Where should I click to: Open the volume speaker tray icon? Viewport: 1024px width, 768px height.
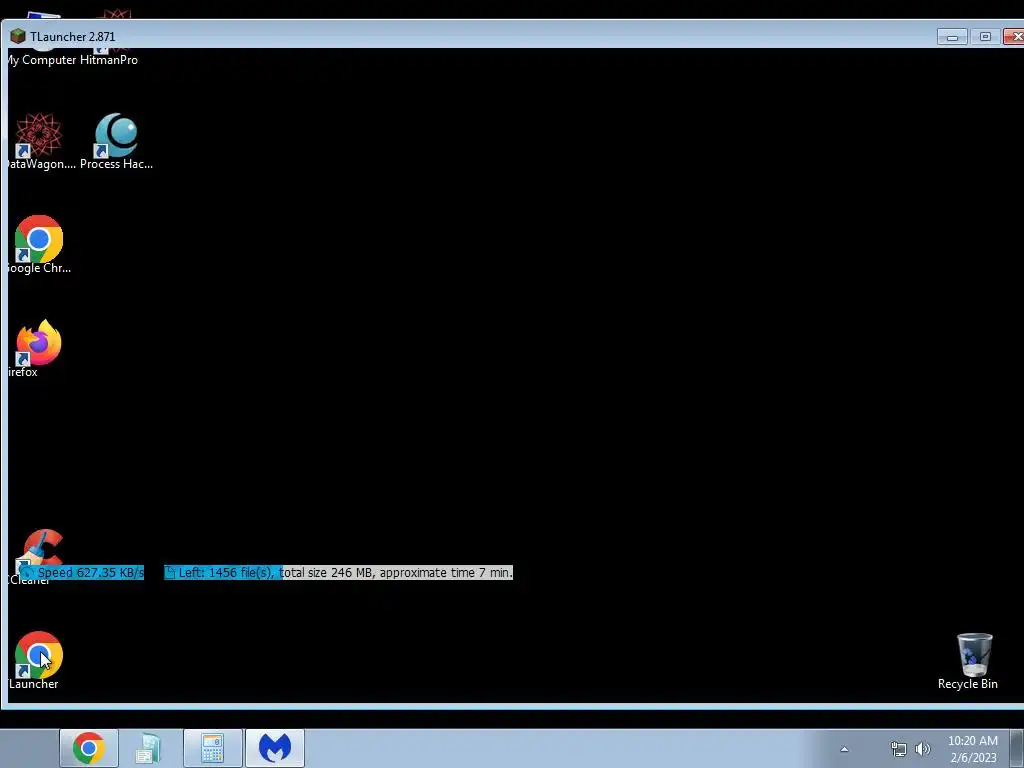[x=923, y=749]
